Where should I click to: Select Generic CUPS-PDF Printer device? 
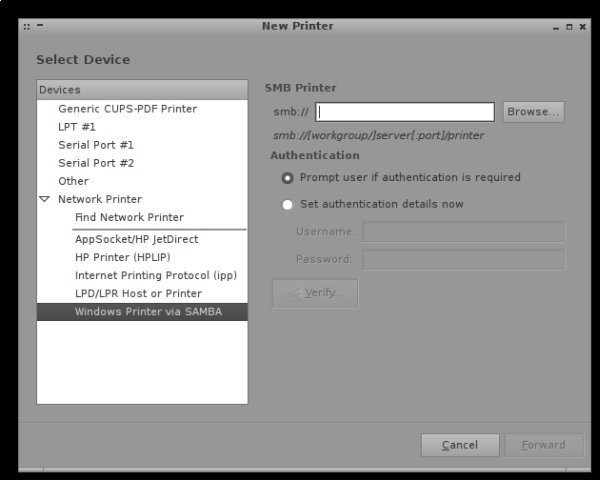point(127,109)
